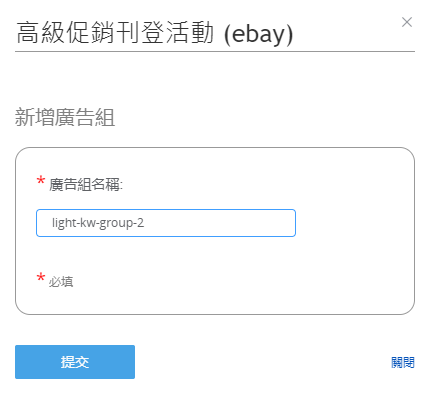427x398 pixels.
Task: Click the red asterisk beside 廣告組名稱
Action: (41, 181)
